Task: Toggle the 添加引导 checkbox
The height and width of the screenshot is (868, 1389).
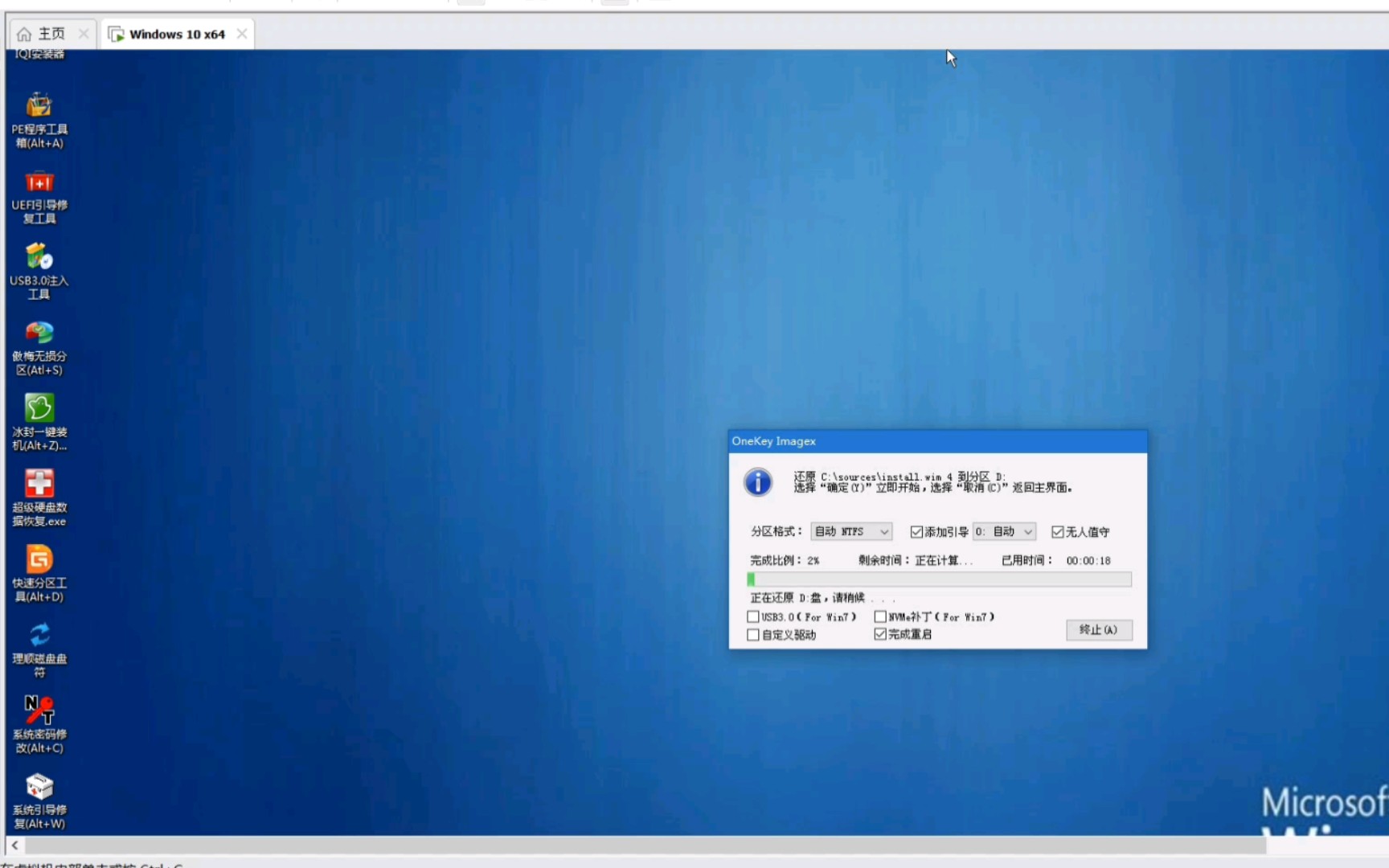Action: (916, 532)
